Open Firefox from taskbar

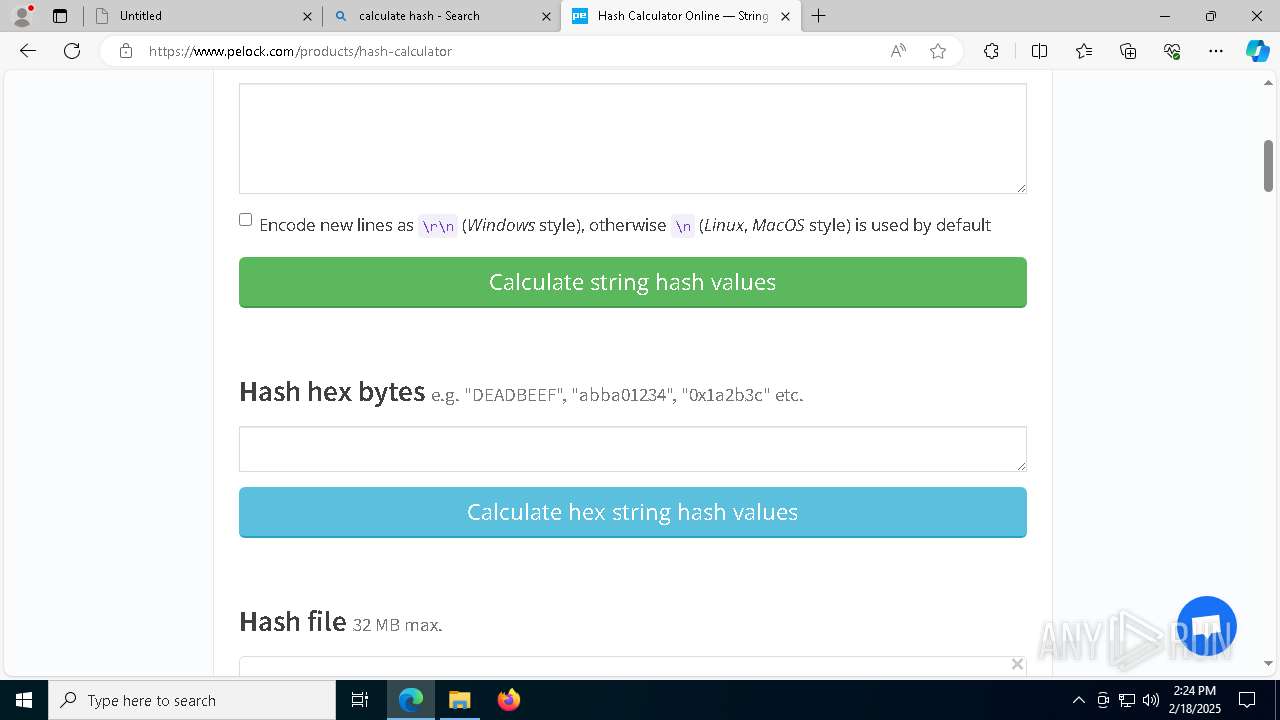coord(508,700)
